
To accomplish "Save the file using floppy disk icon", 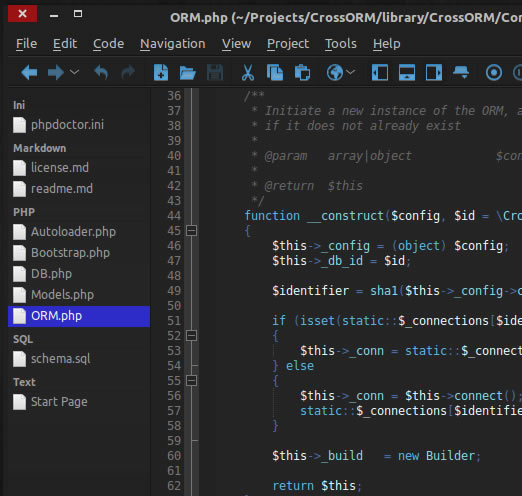I will coord(215,72).
